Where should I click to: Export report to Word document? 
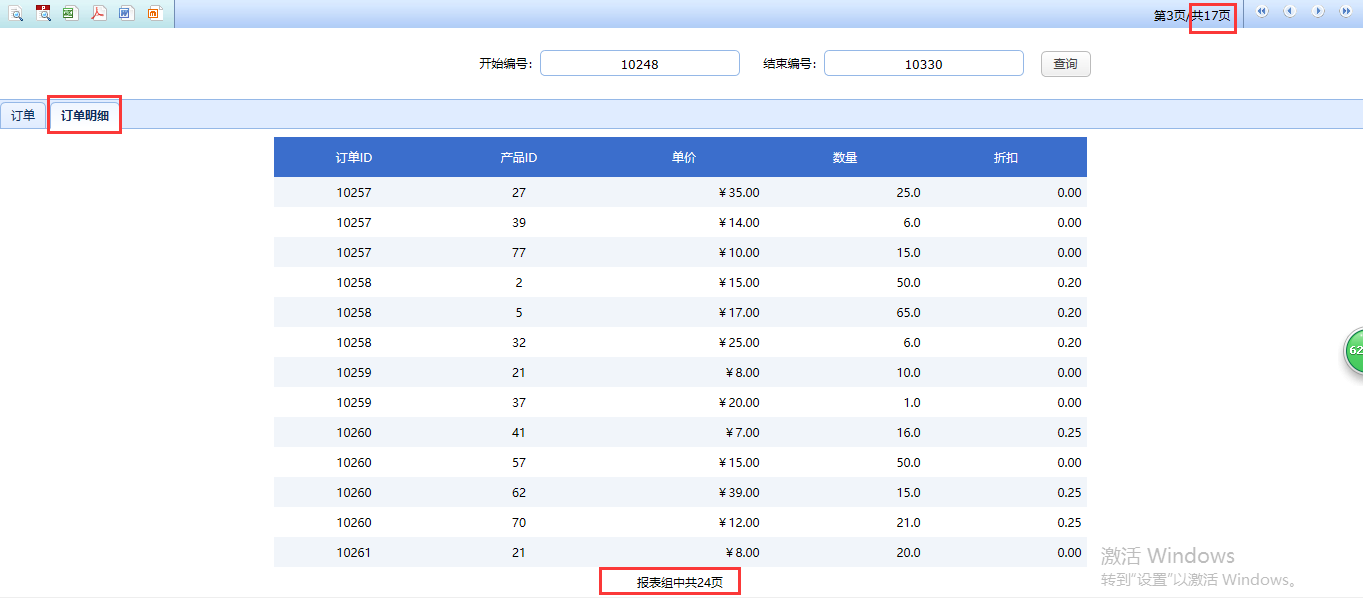[126, 13]
